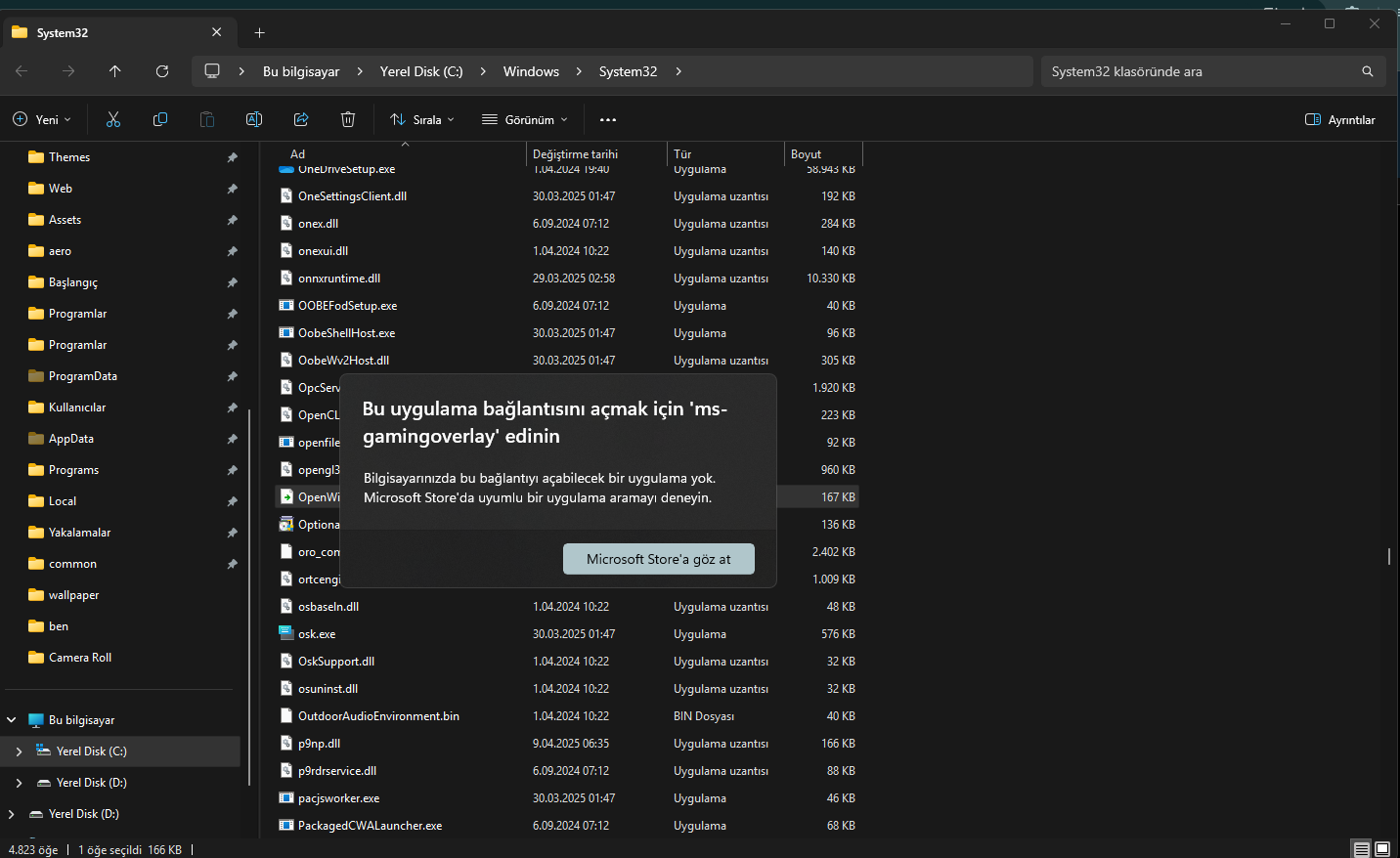Open the Yeni (New) dropdown

[x=42, y=119]
